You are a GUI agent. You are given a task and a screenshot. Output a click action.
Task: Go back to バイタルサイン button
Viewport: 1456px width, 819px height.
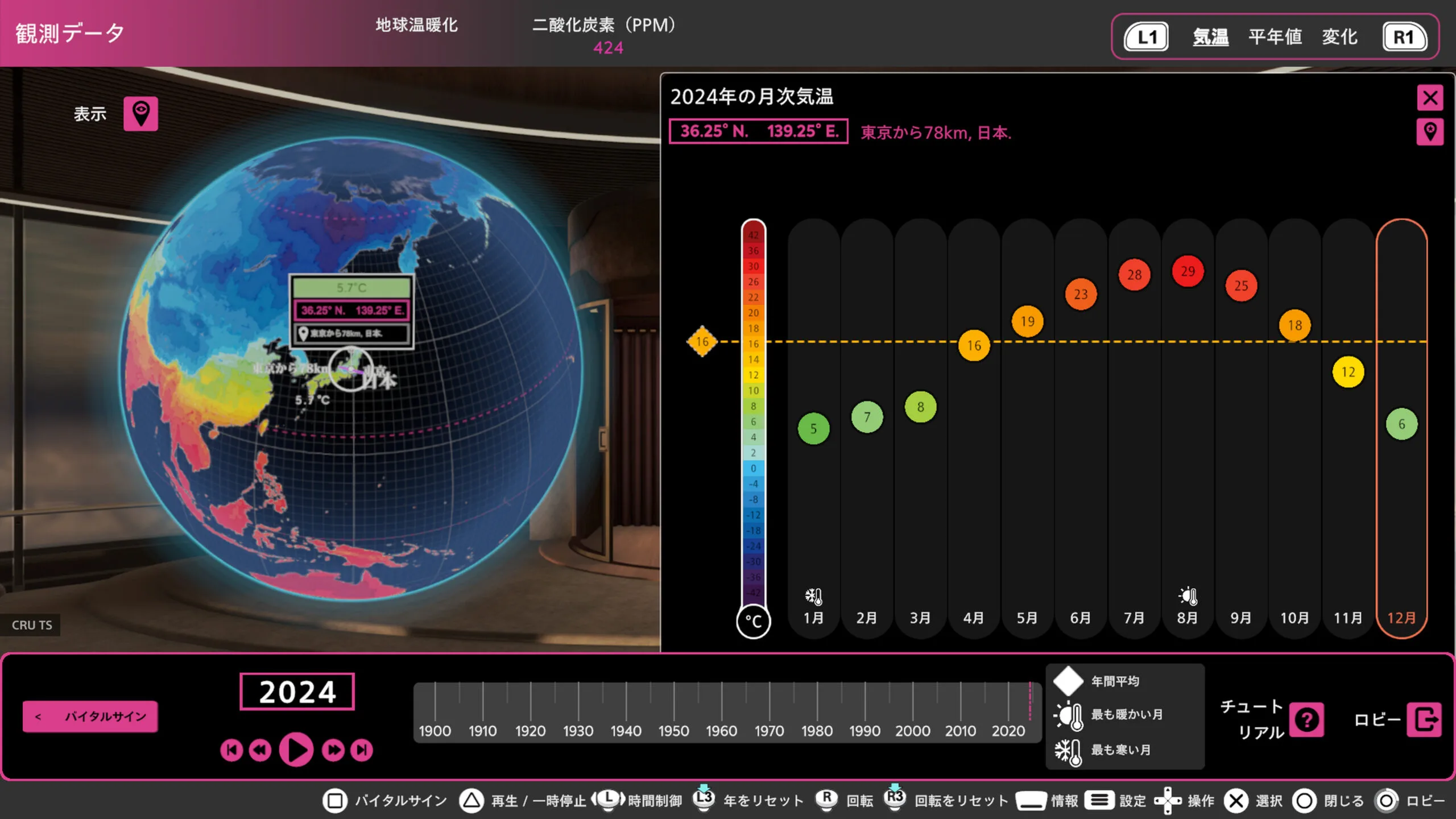coord(90,716)
